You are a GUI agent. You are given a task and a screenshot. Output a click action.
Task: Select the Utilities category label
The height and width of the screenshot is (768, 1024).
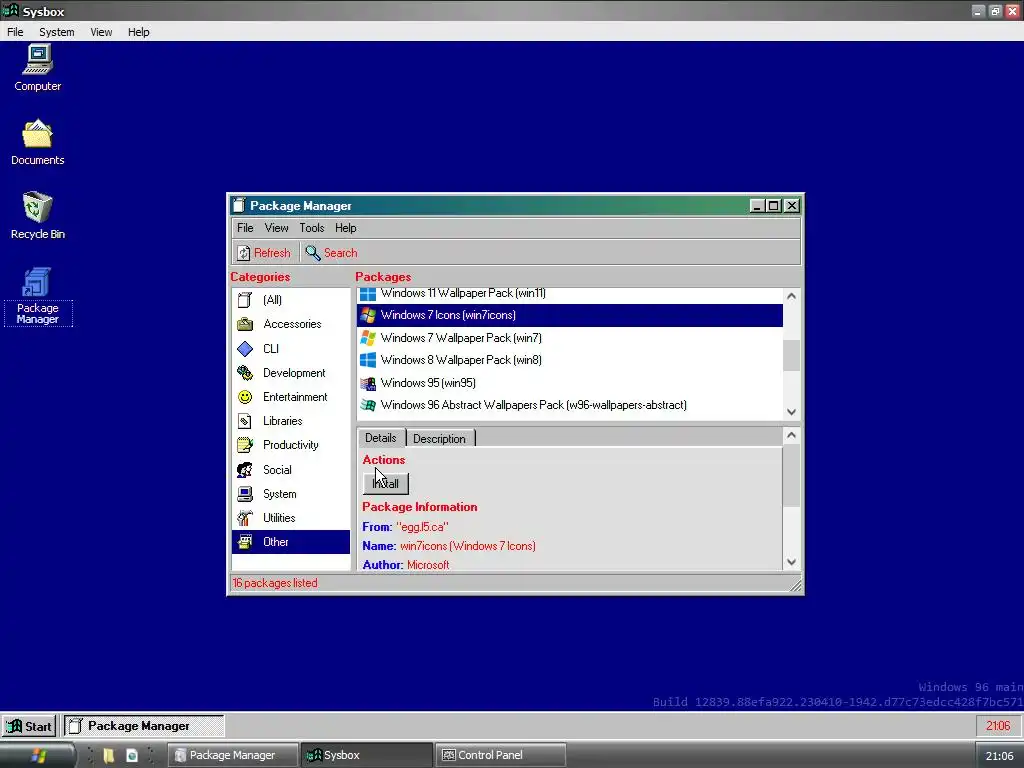click(279, 518)
